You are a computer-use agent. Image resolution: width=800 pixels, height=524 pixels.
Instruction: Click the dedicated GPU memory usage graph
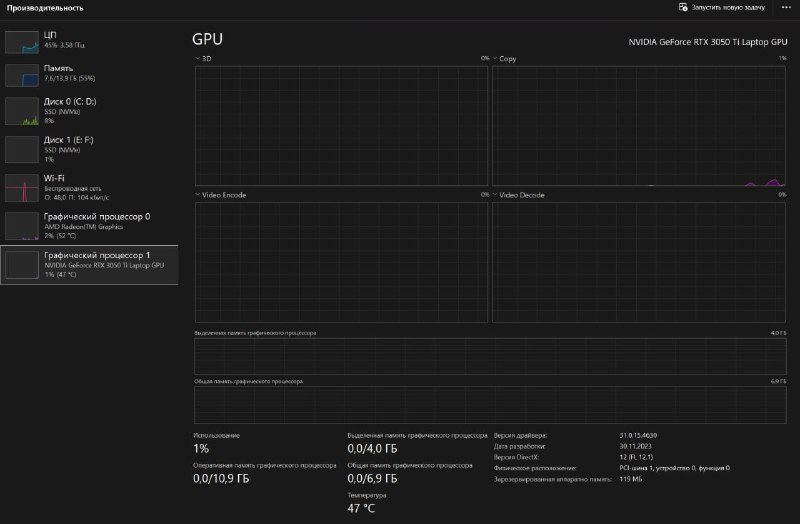(x=490, y=354)
